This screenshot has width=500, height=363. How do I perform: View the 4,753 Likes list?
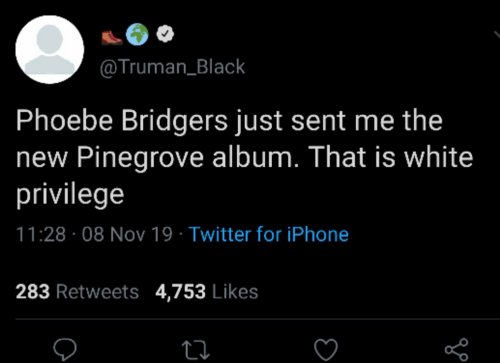pyautogui.click(x=207, y=292)
